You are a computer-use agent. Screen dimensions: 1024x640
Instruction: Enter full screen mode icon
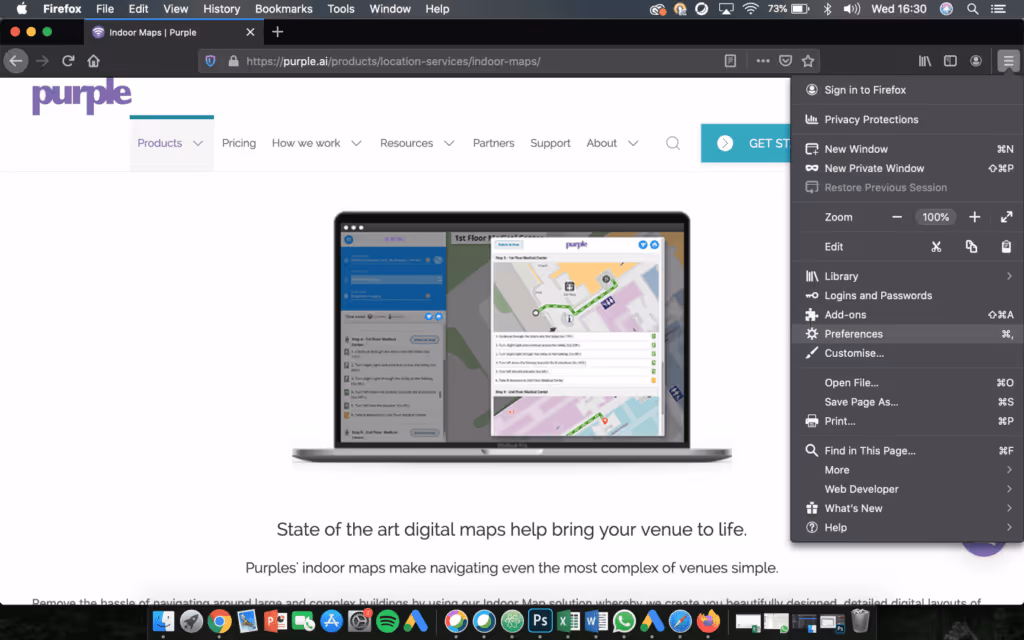(x=1006, y=217)
